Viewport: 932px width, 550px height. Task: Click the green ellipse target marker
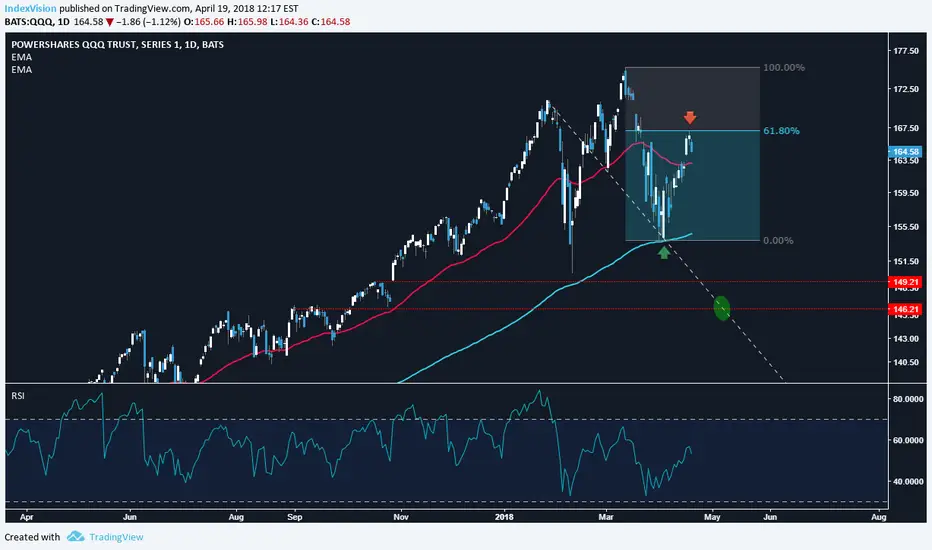click(722, 308)
